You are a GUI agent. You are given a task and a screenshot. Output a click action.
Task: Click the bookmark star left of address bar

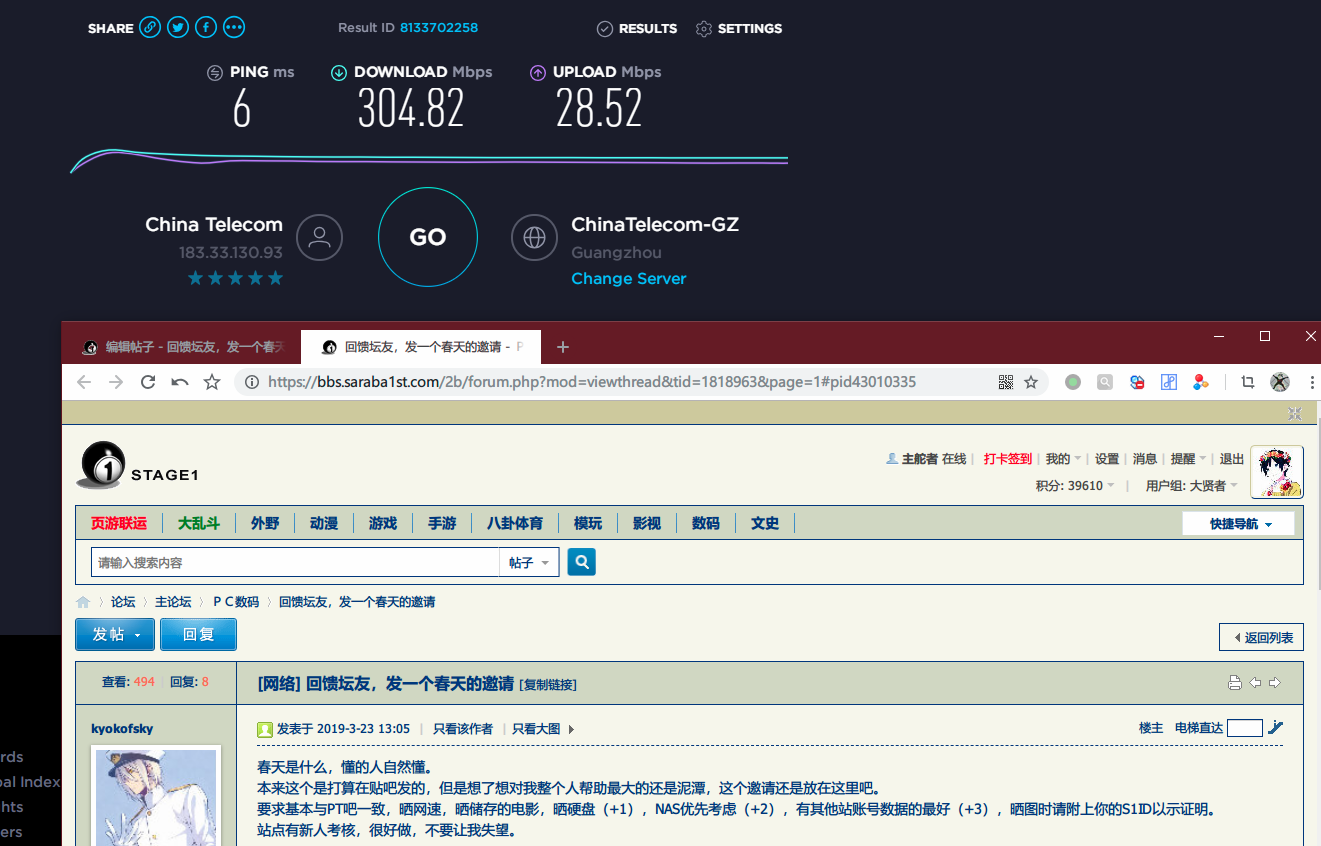pyautogui.click(x=212, y=382)
